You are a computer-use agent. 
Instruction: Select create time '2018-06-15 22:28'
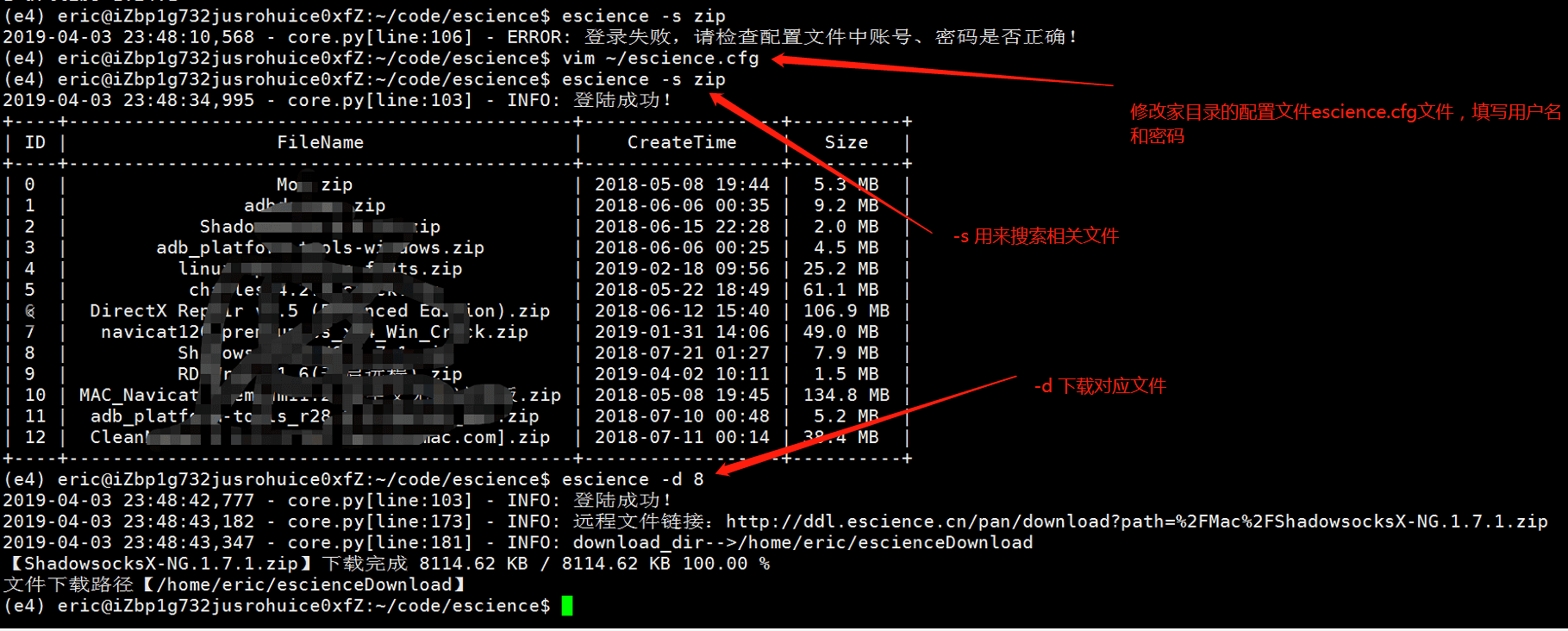[x=682, y=227]
